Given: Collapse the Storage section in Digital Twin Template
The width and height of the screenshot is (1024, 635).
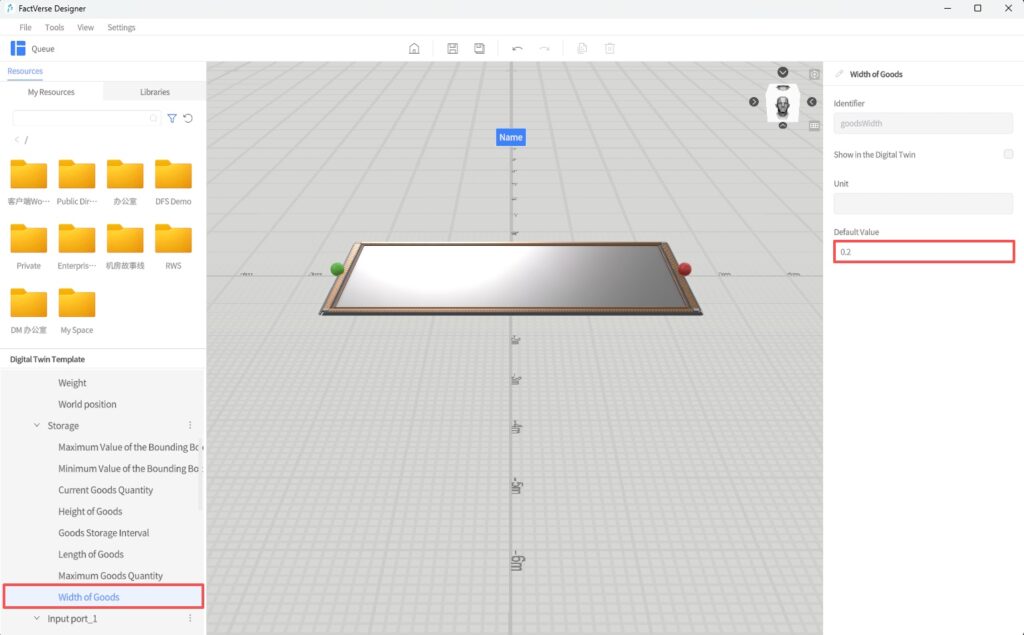Looking at the screenshot, I should point(36,425).
